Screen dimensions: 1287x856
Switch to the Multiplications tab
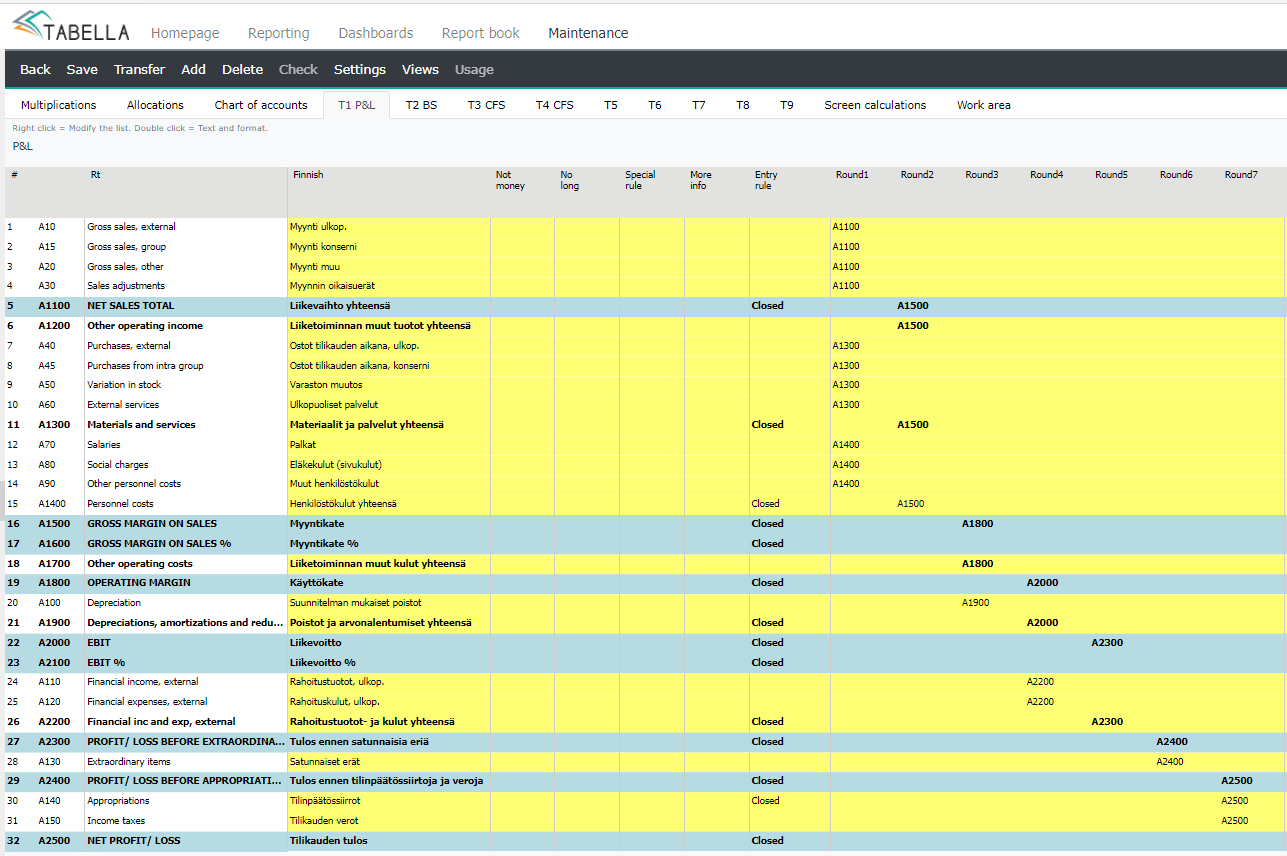(x=59, y=105)
